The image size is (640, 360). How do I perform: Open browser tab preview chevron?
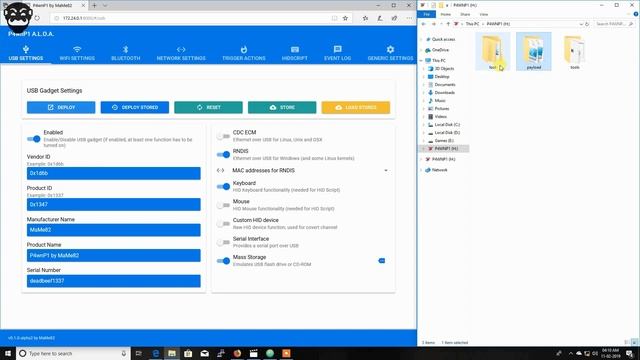tap(105, 5)
